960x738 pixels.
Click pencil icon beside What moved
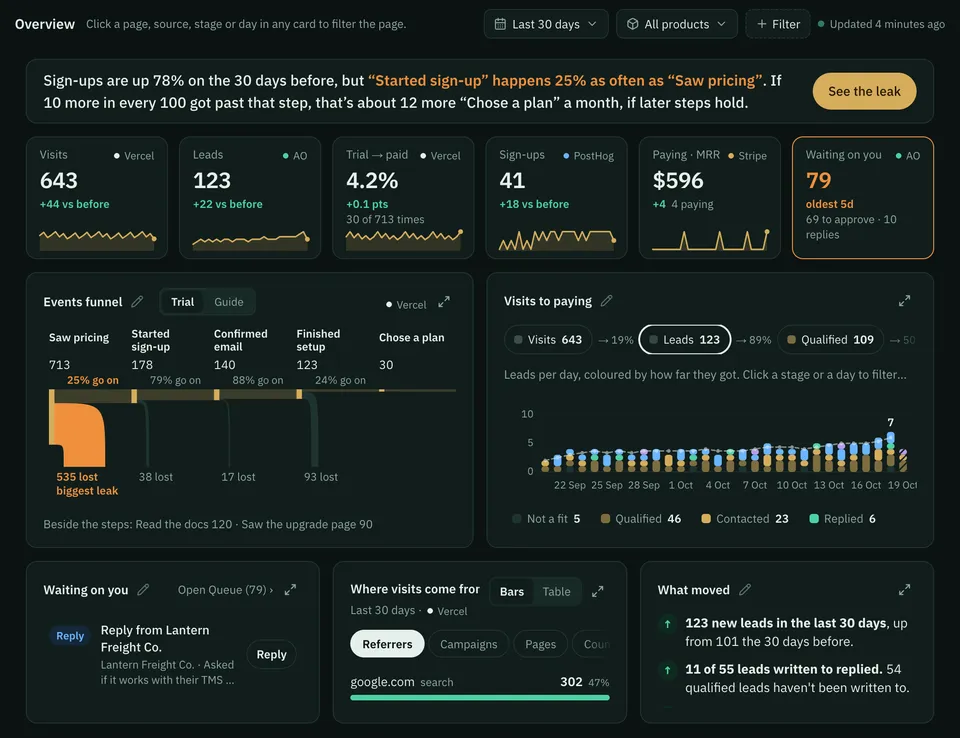coord(744,589)
